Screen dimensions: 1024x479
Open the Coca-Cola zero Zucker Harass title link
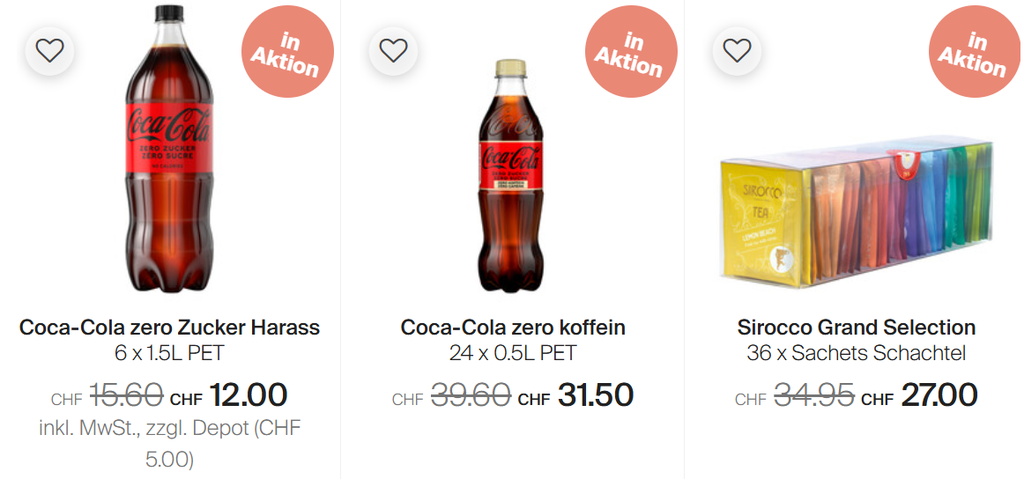click(x=169, y=327)
